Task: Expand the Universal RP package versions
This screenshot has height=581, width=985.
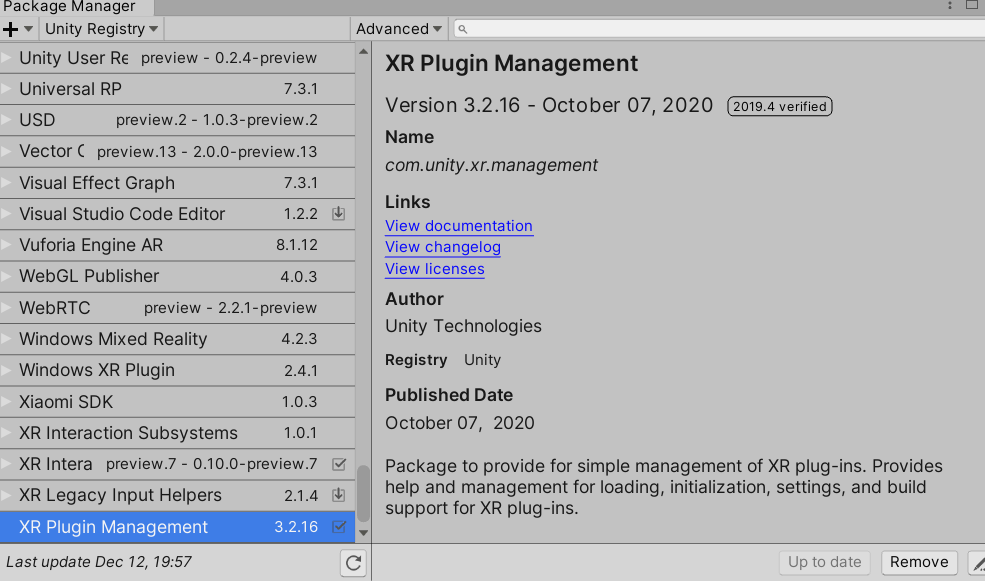Action: [7, 89]
